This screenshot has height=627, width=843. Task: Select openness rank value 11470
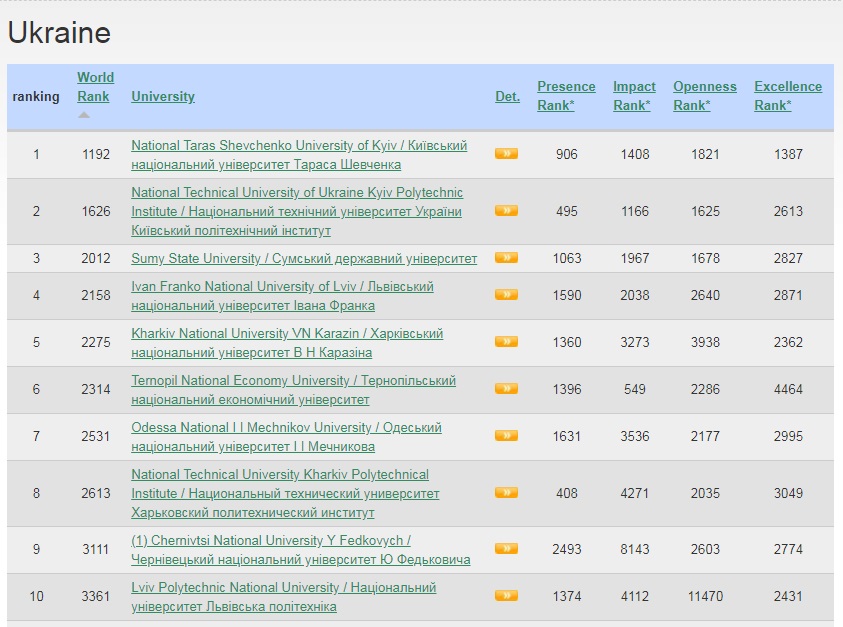(705, 596)
